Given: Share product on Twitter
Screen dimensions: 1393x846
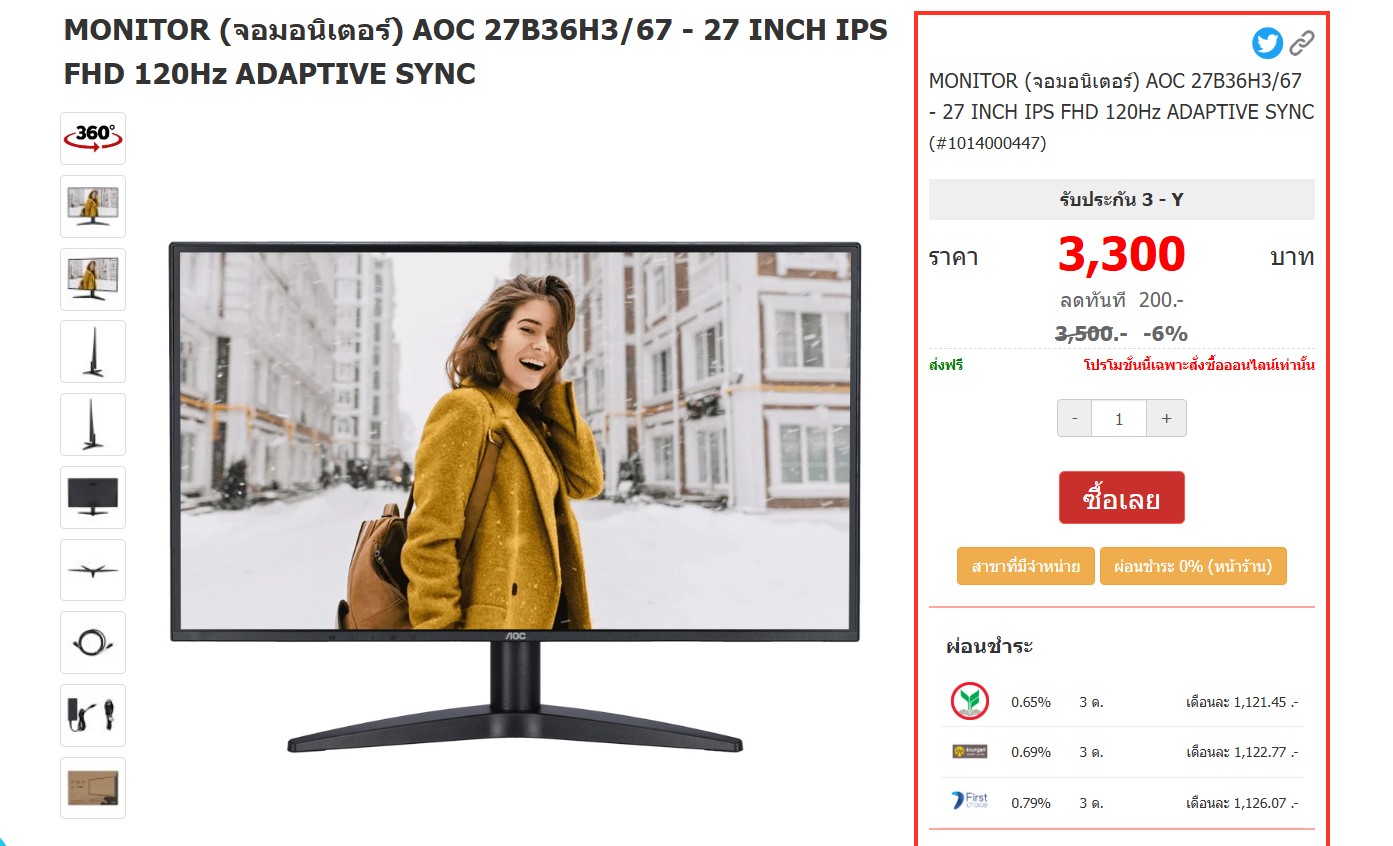Looking at the screenshot, I should coord(1268,43).
